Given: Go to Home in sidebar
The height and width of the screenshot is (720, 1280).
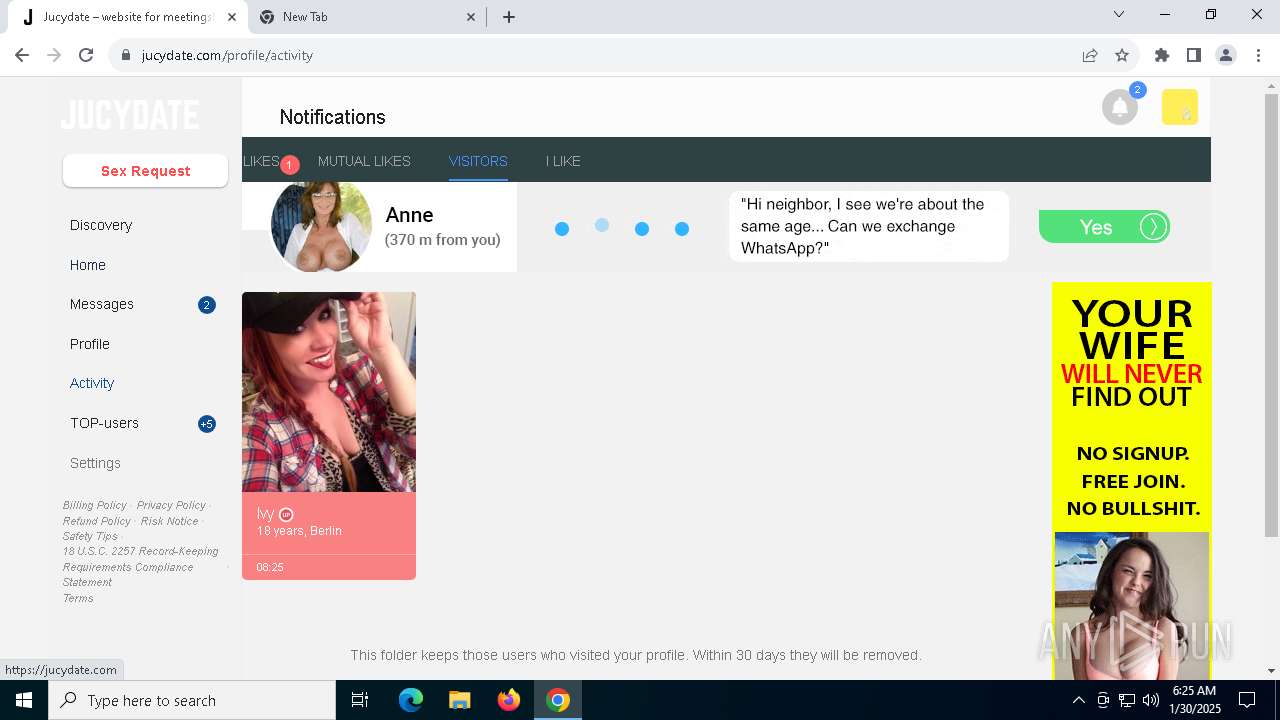Looking at the screenshot, I should 88,265.
